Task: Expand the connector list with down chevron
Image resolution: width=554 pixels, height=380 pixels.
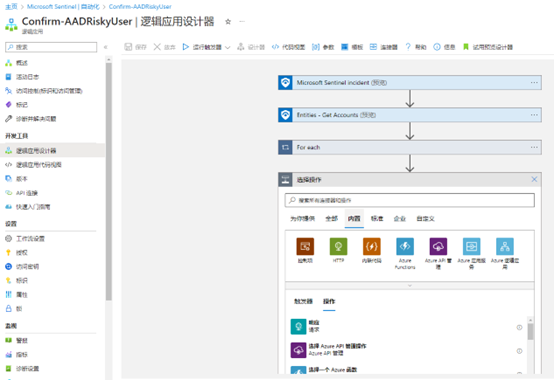Action: coord(410,285)
